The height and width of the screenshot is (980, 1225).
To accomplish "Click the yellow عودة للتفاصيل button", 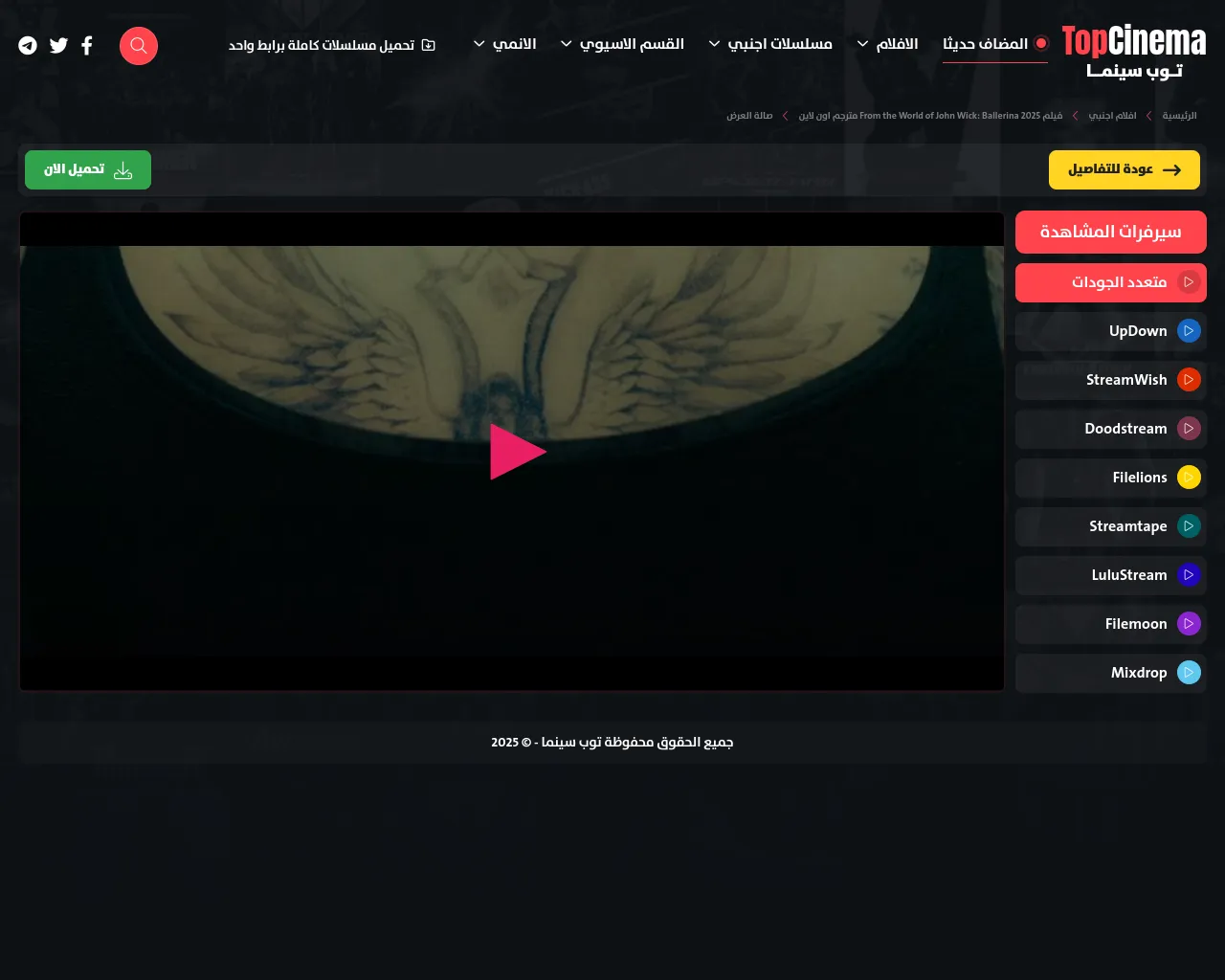I will pyautogui.click(x=1125, y=170).
